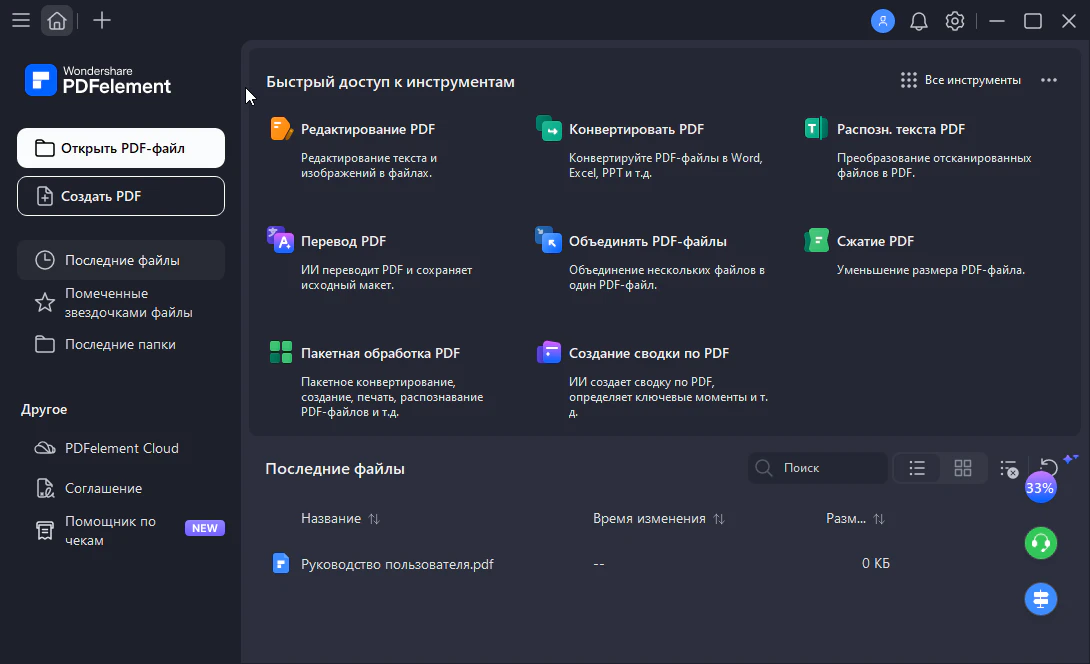Switch recent files to grid view
This screenshot has height=664, width=1090.
pyautogui.click(x=963, y=468)
